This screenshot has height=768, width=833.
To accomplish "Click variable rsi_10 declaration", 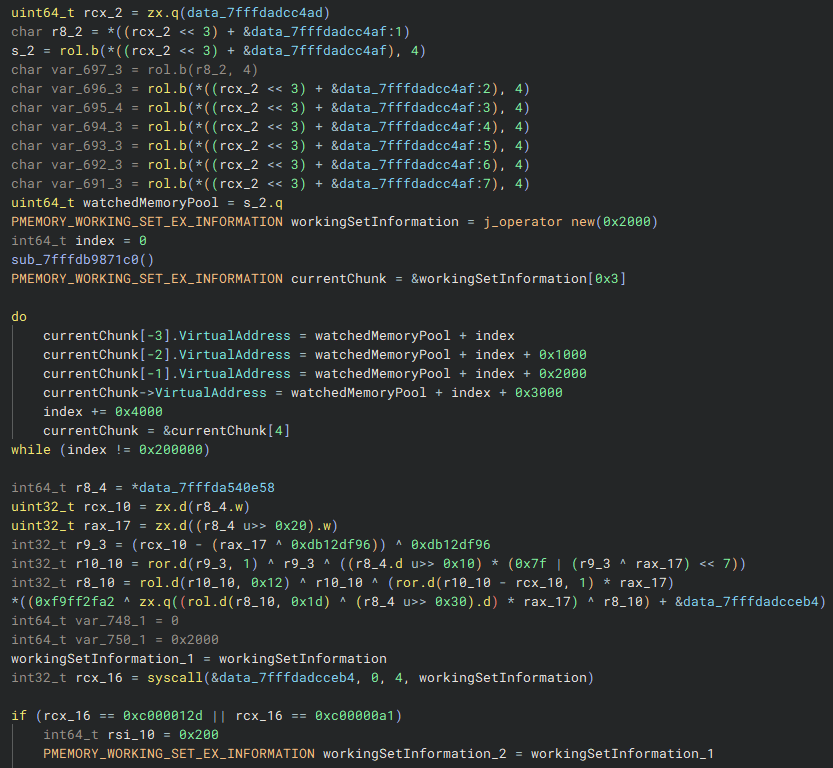I will [x=131, y=735].
